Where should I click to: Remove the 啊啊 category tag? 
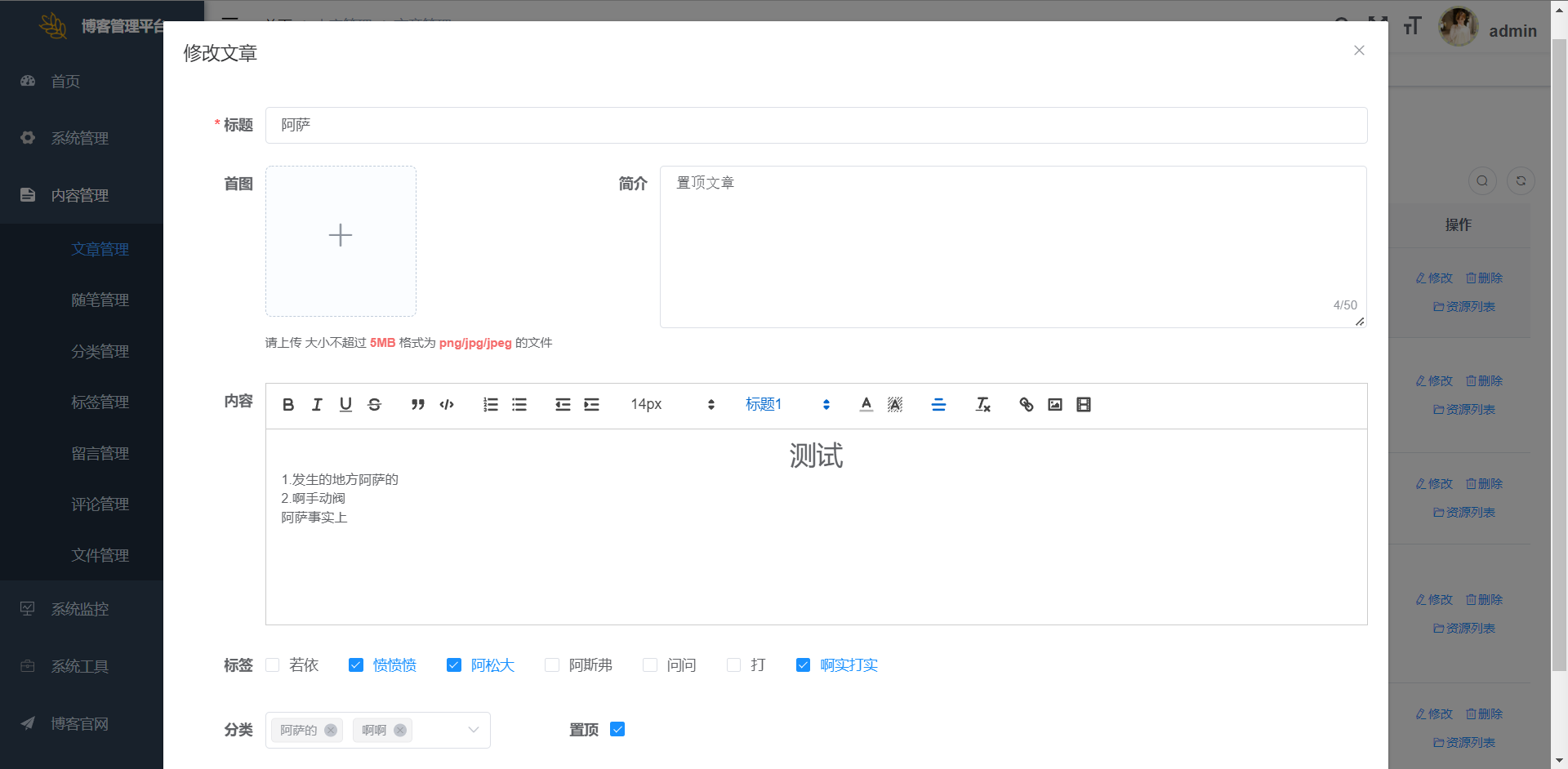pos(400,731)
